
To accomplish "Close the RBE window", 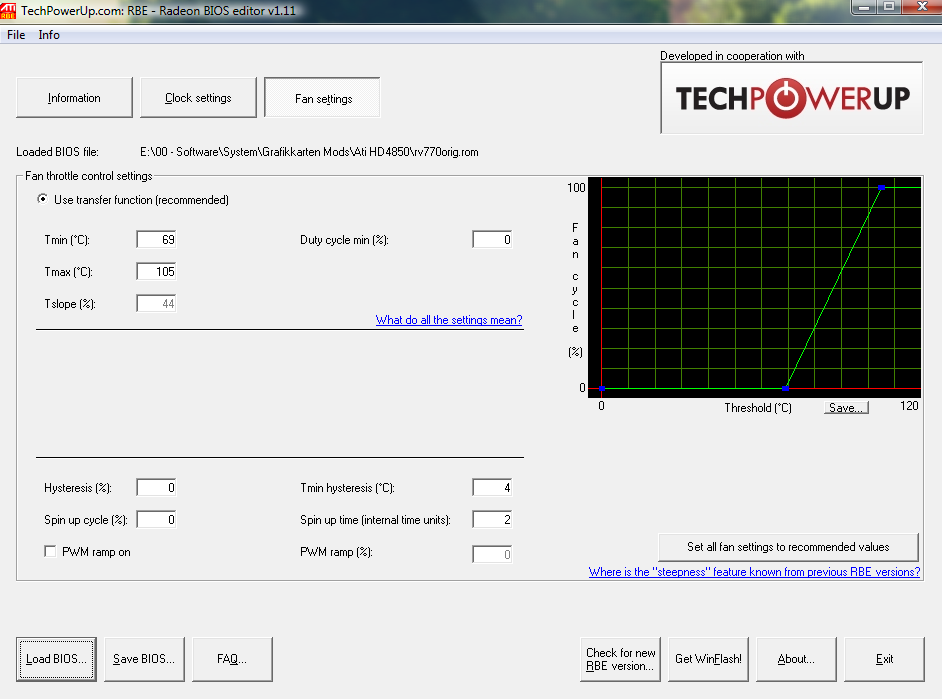I will pyautogui.click(x=922, y=7).
